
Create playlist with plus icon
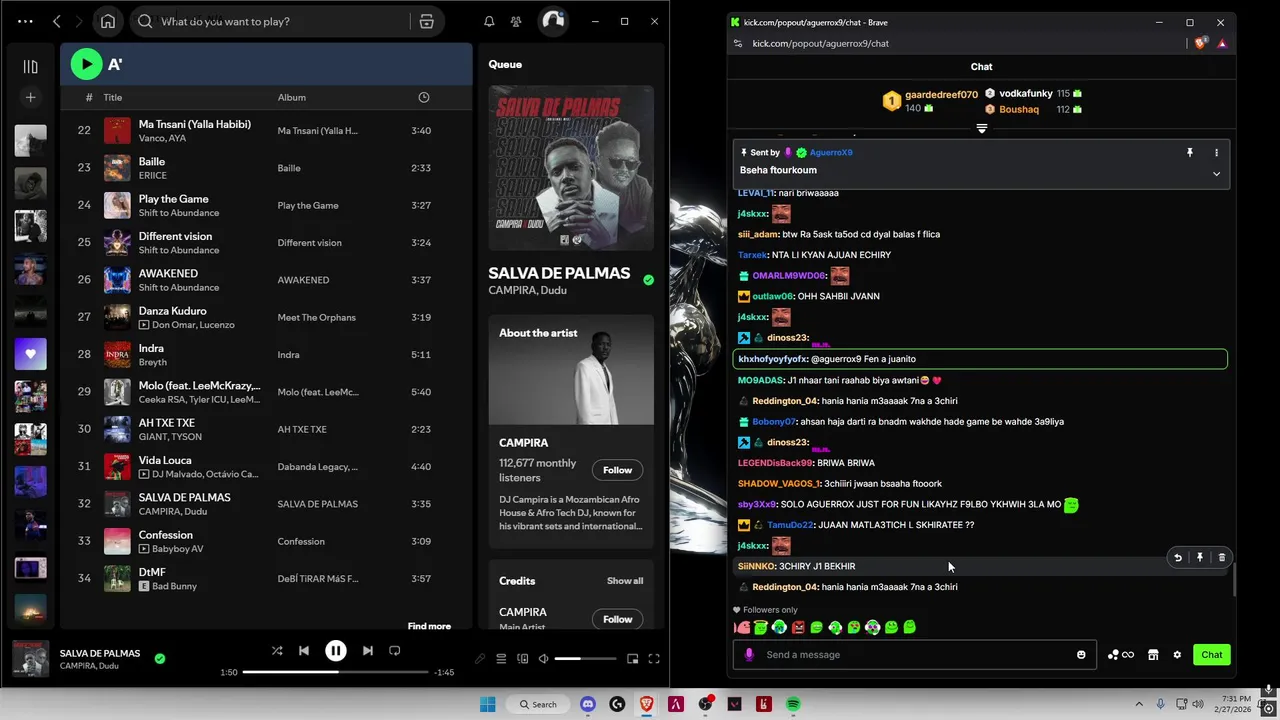[x=30, y=97]
